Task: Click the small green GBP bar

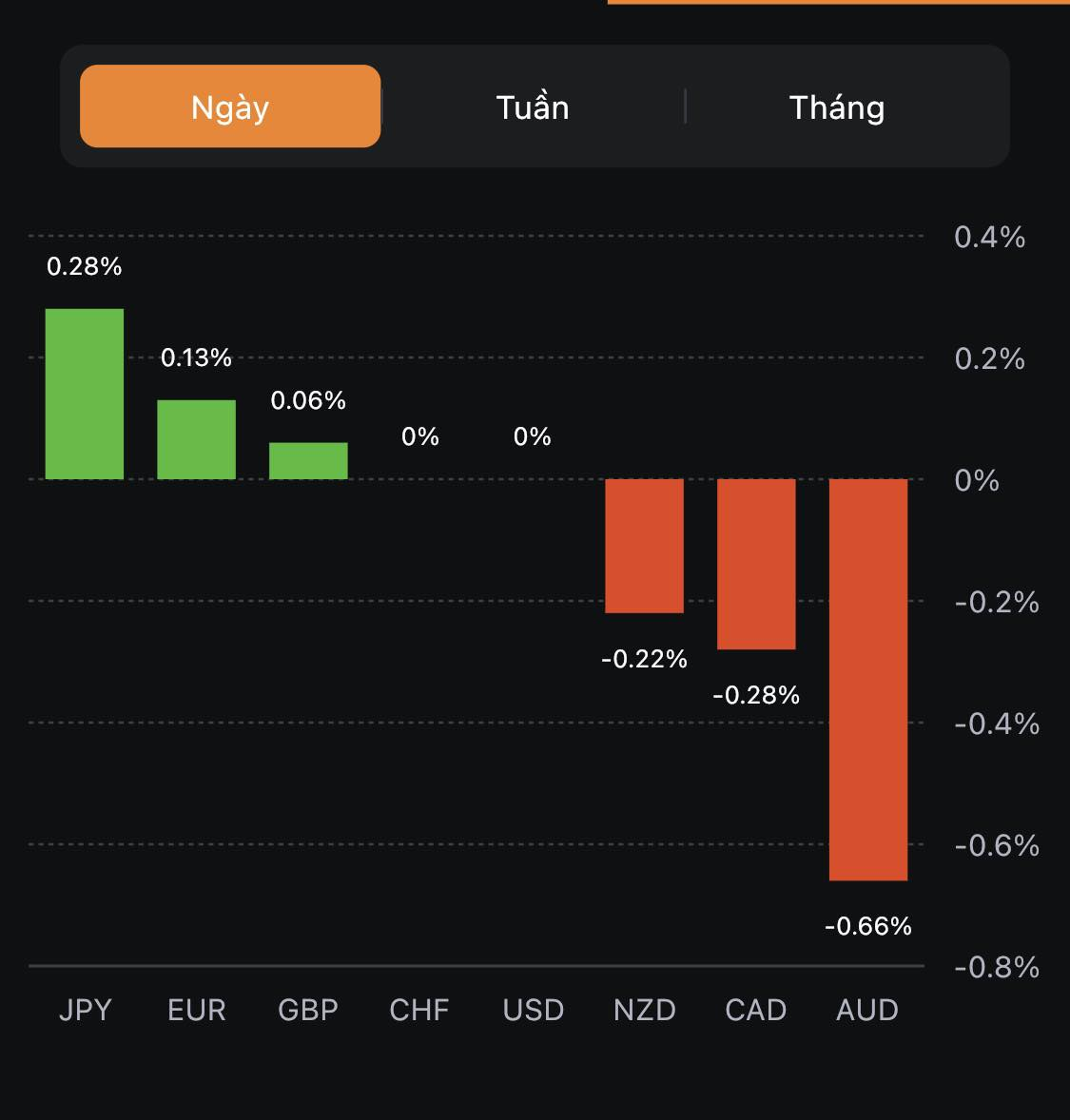Action: (308, 461)
